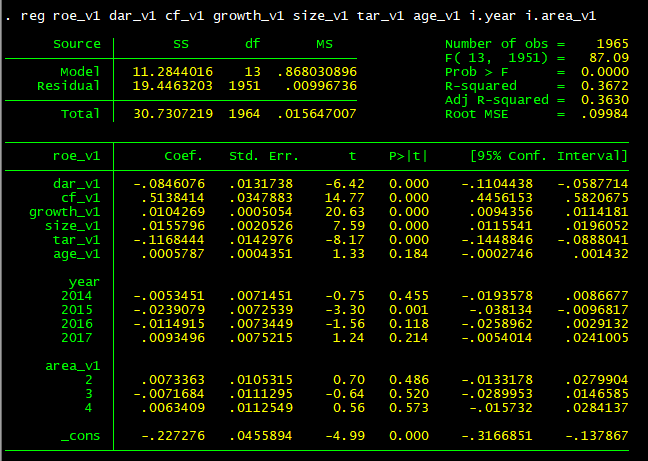
Task: Click _cons coefficient -.227276
Action: [x=173, y=436]
